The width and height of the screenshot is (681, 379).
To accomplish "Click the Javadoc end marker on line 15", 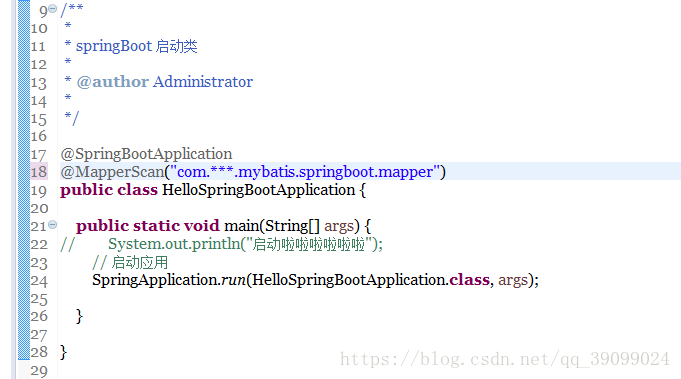I will click(x=72, y=118).
